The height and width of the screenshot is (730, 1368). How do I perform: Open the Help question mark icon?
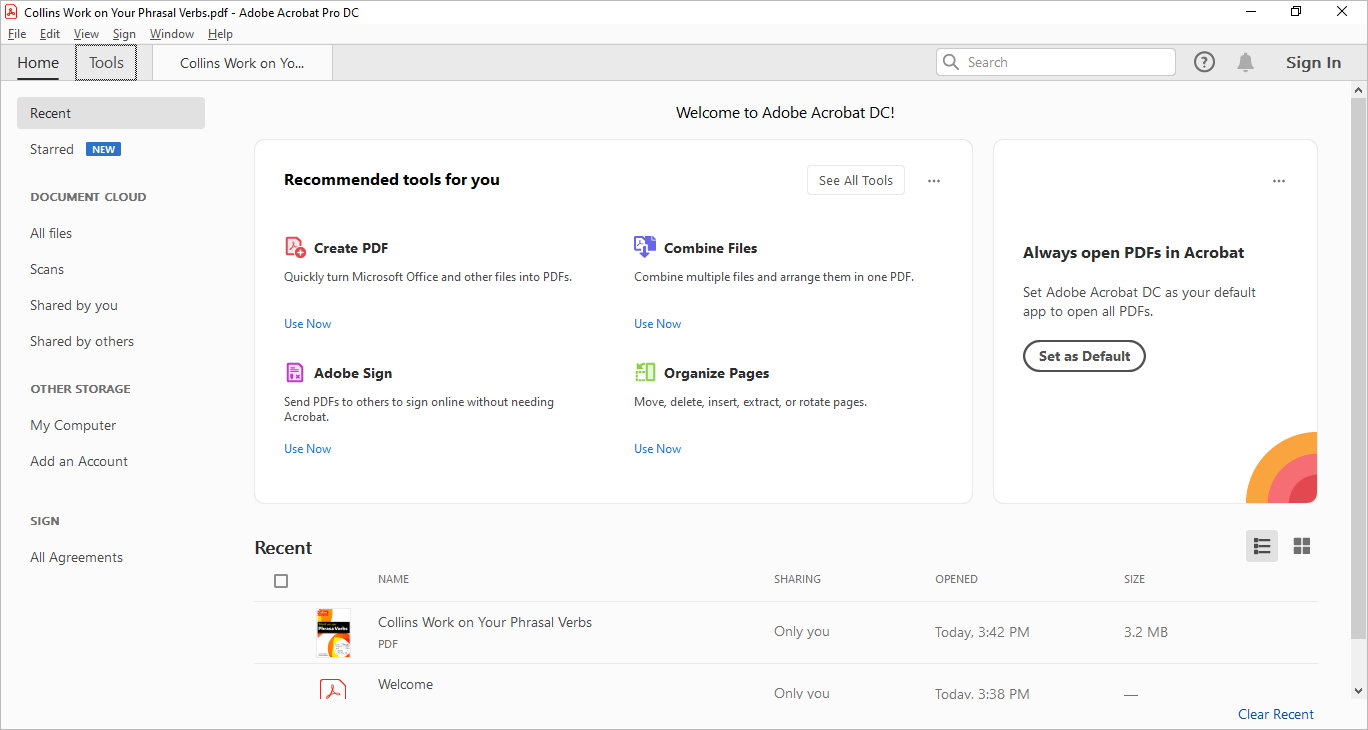1205,62
